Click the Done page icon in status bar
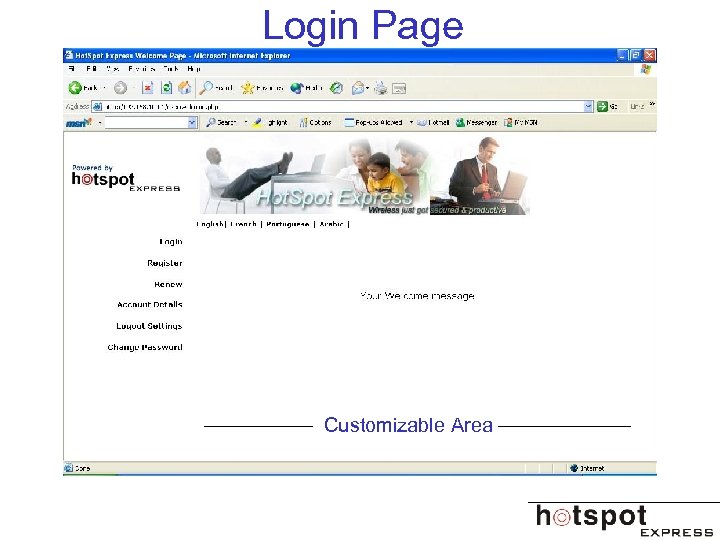720x540 pixels. coord(69,468)
